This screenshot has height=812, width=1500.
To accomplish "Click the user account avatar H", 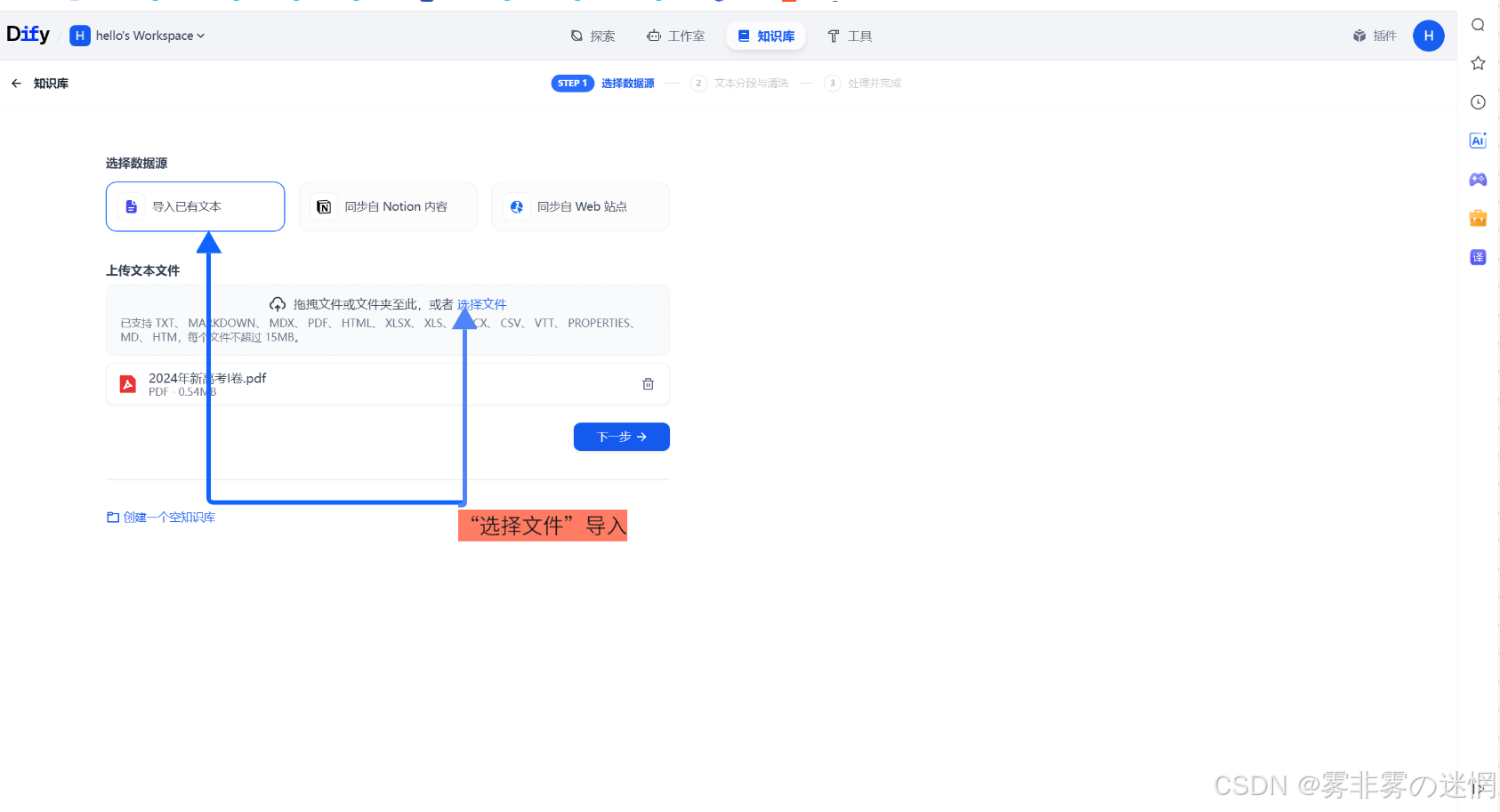I will pyautogui.click(x=1429, y=36).
